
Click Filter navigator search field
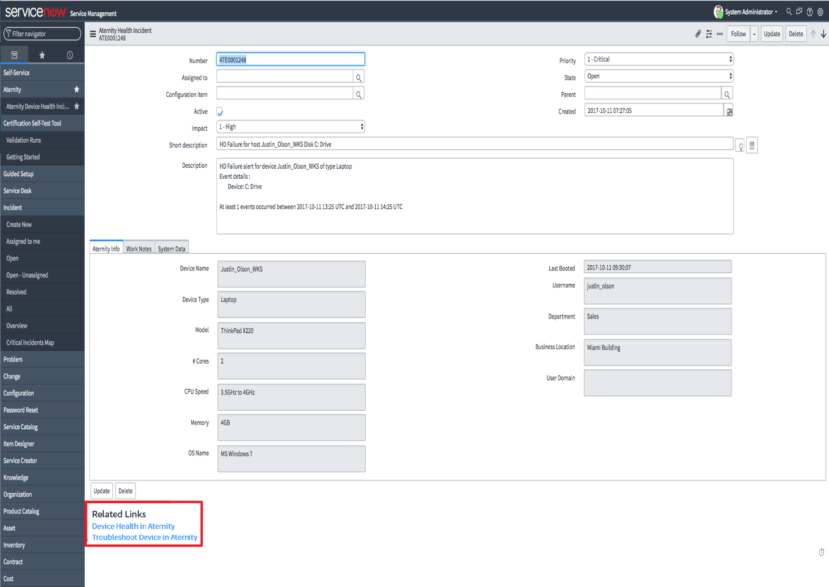point(42,34)
